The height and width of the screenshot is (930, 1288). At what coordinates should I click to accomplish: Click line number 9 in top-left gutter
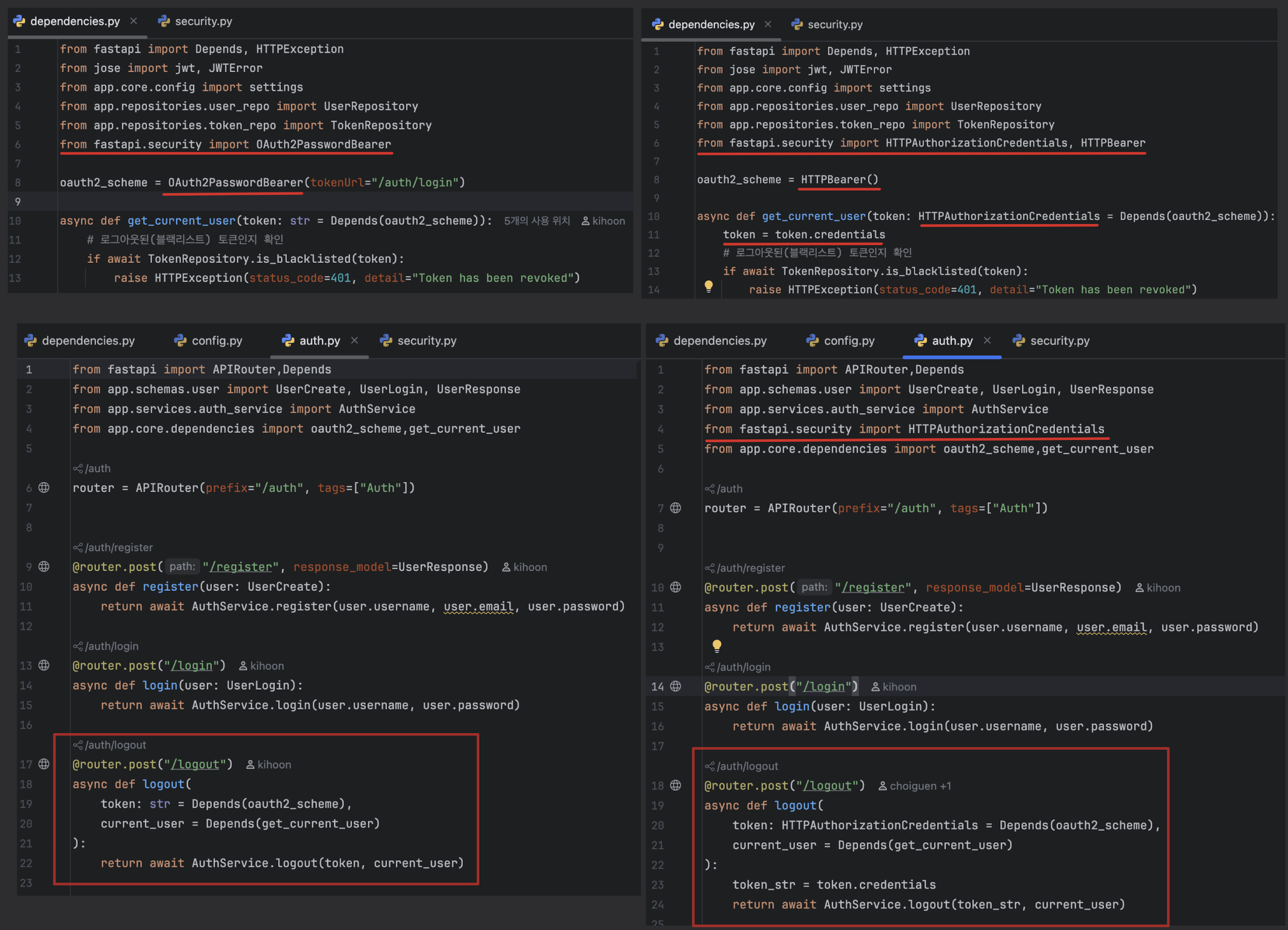[17, 202]
